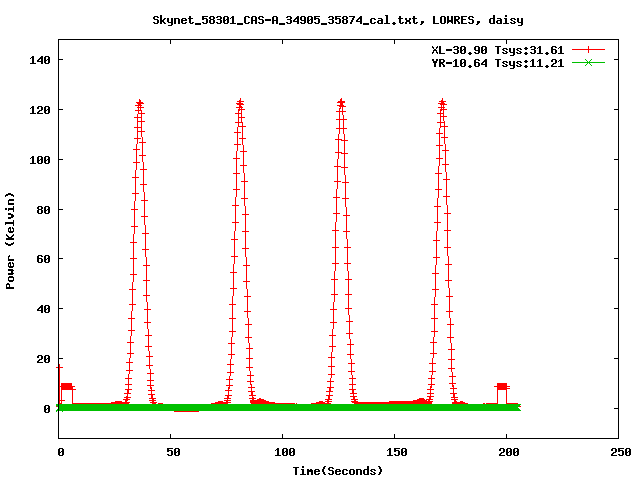The width and height of the screenshot is (640, 480).
Task: Select the XL-30.90 Tsys:31.61 legend entry
Action: pos(498,50)
